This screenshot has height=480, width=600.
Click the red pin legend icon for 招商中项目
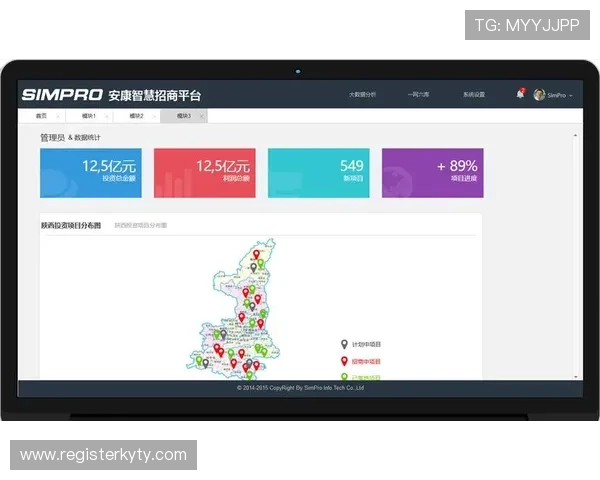click(344, 361)
